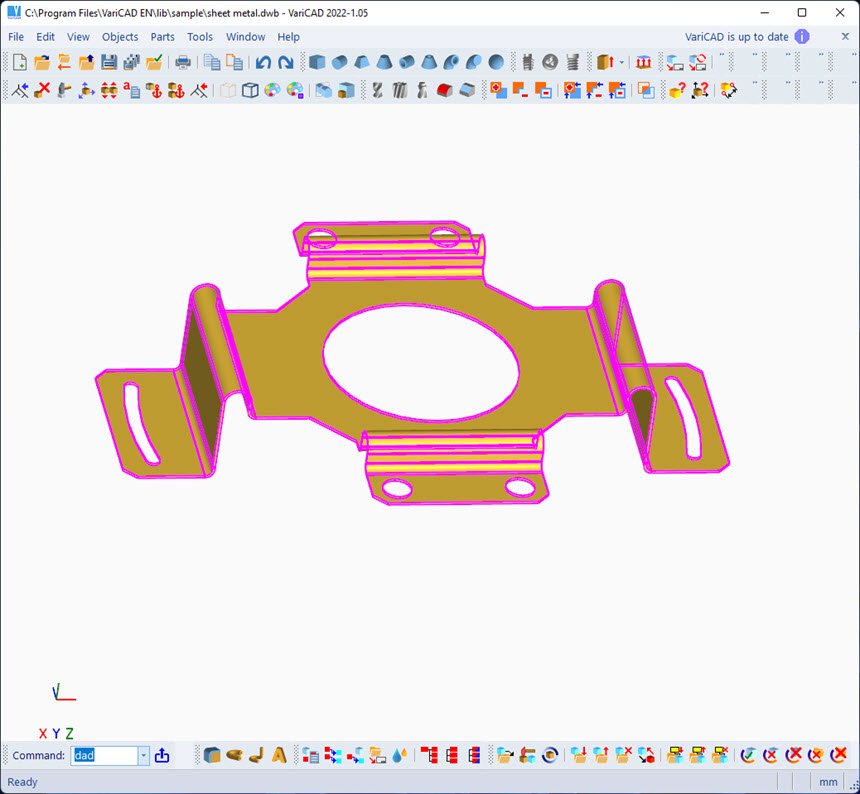Click the solid with question mark icon
The image size is (860, 794).
coord(677,90)
